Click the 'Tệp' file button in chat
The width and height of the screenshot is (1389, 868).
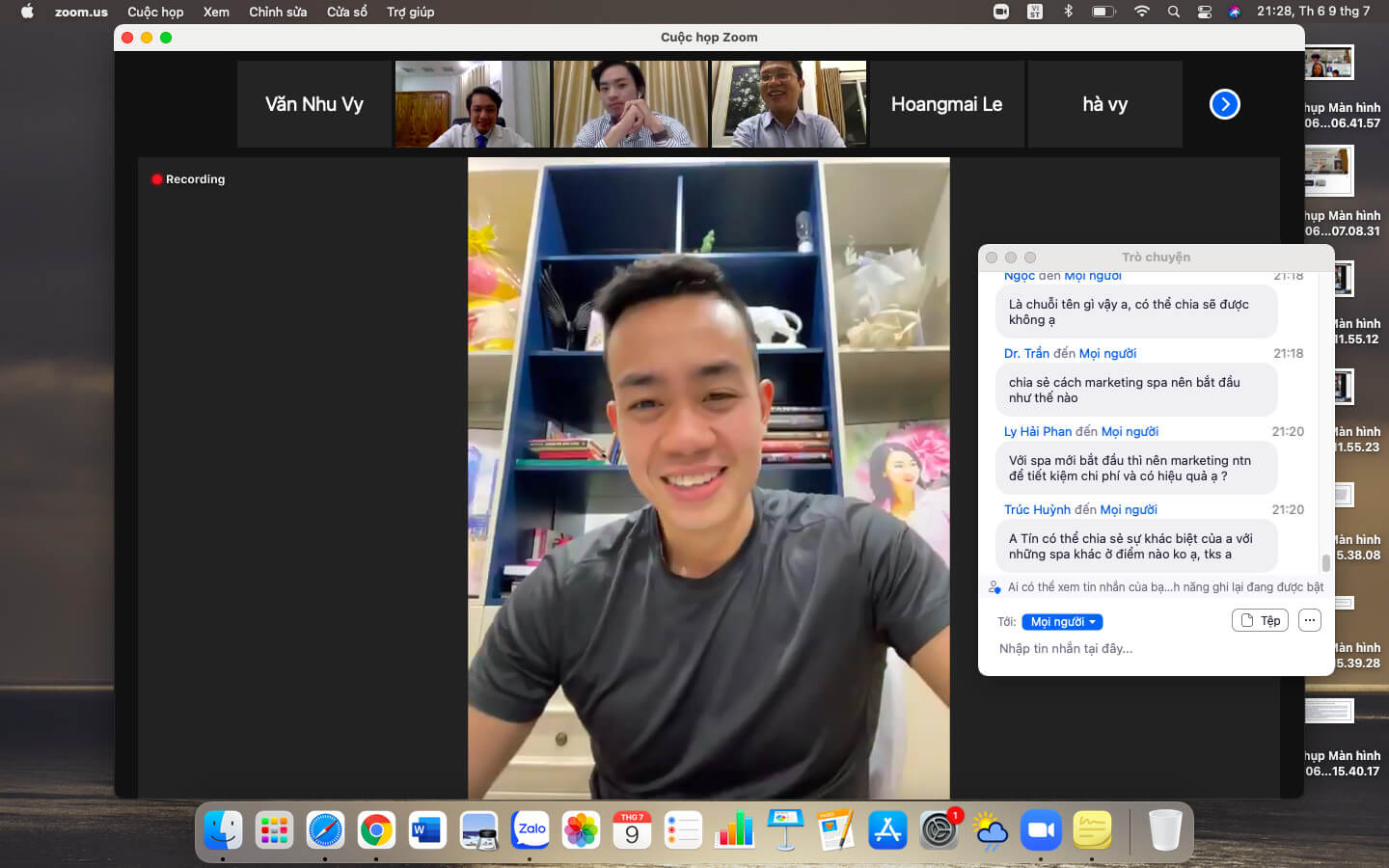pyautogui.click(x=1260, y=621)
